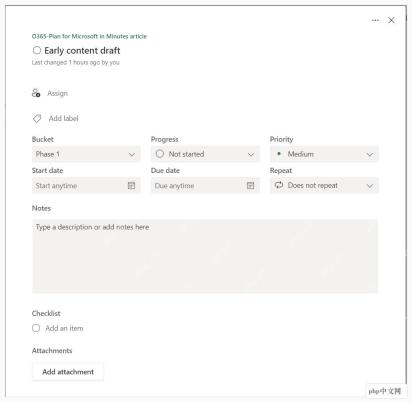
Task: Open the Progress dropdown showing Not started
Action: 205,154
